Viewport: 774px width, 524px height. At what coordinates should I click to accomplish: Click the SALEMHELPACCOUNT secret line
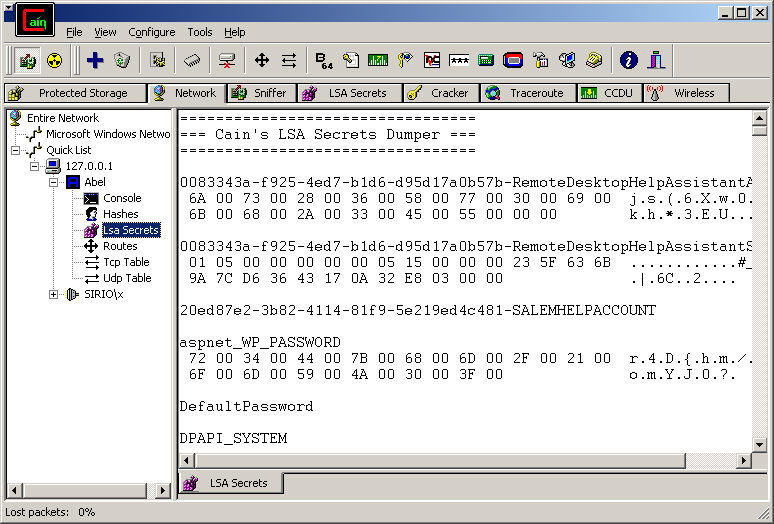(418, 310)
